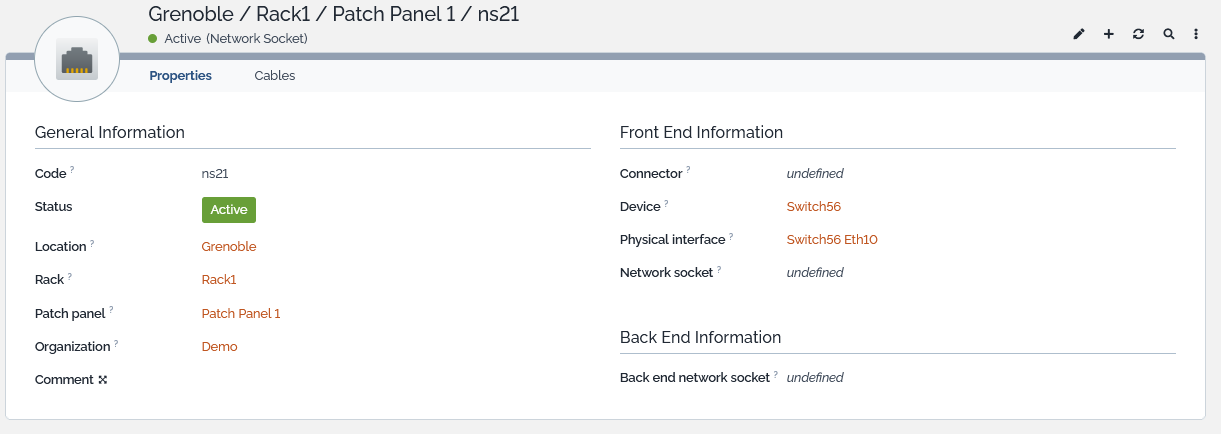This screenshot has height=434, width=1221.
Task: Click the magnifier search icon
Action: (1168, 34)
